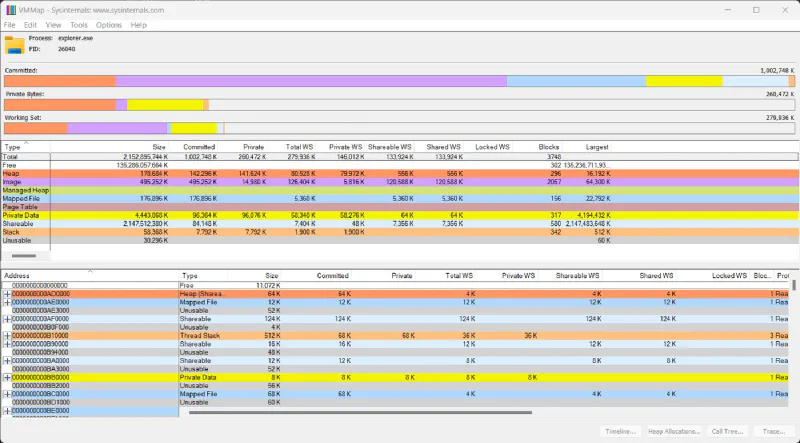The width and height of the screenshot is (800, 443).
Task: Click the Trace... button
Action: point(773,431)
